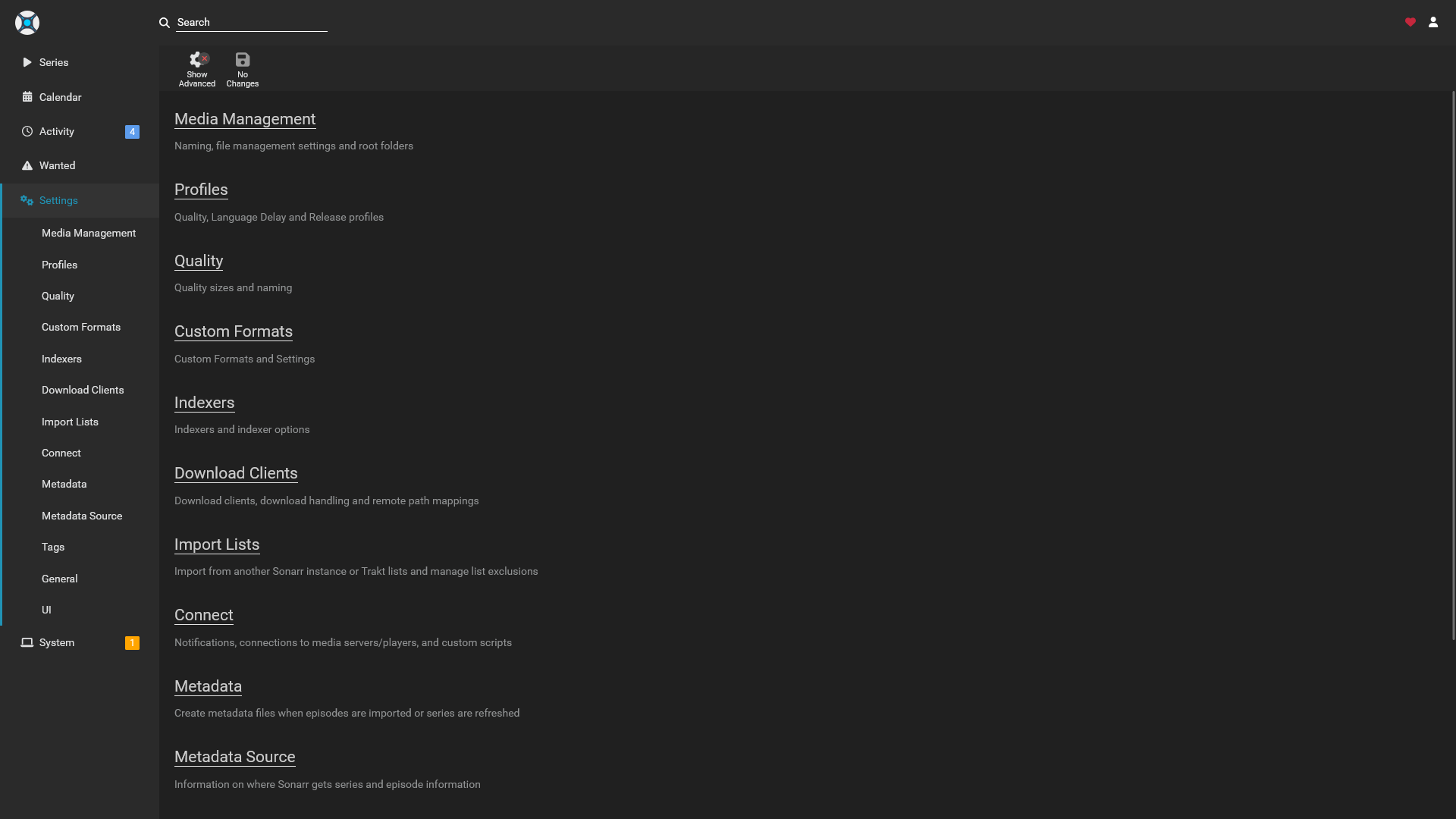This screenshot has width=1456, height=819.
Task: Click the search magnifier icon
Action: point(164,23)
